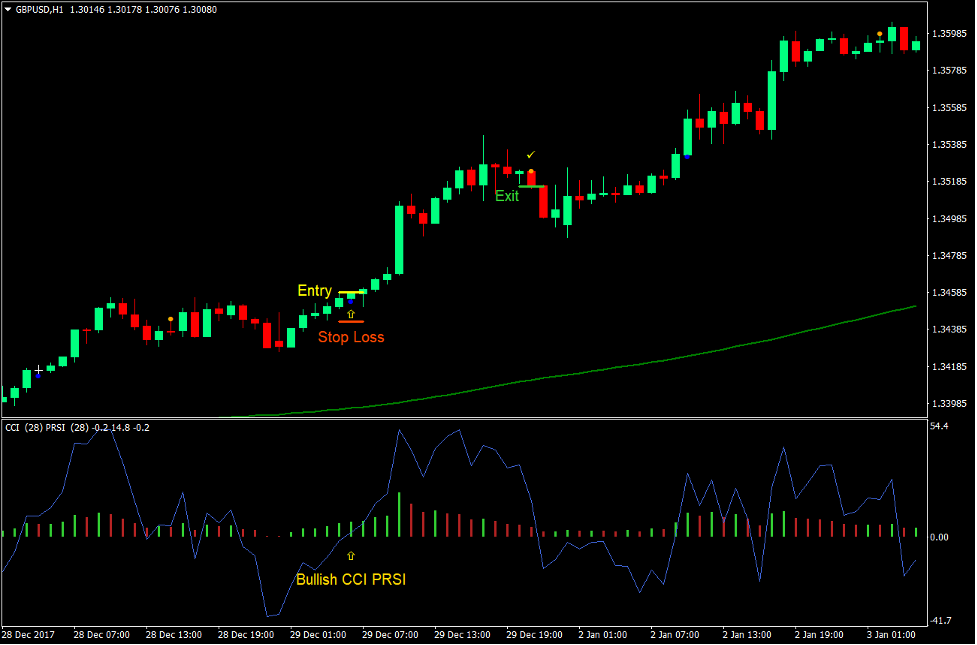Click the yellow checkmark above the Exit level
This screenshot has height=645, width=977.
[x=531, y=155]
